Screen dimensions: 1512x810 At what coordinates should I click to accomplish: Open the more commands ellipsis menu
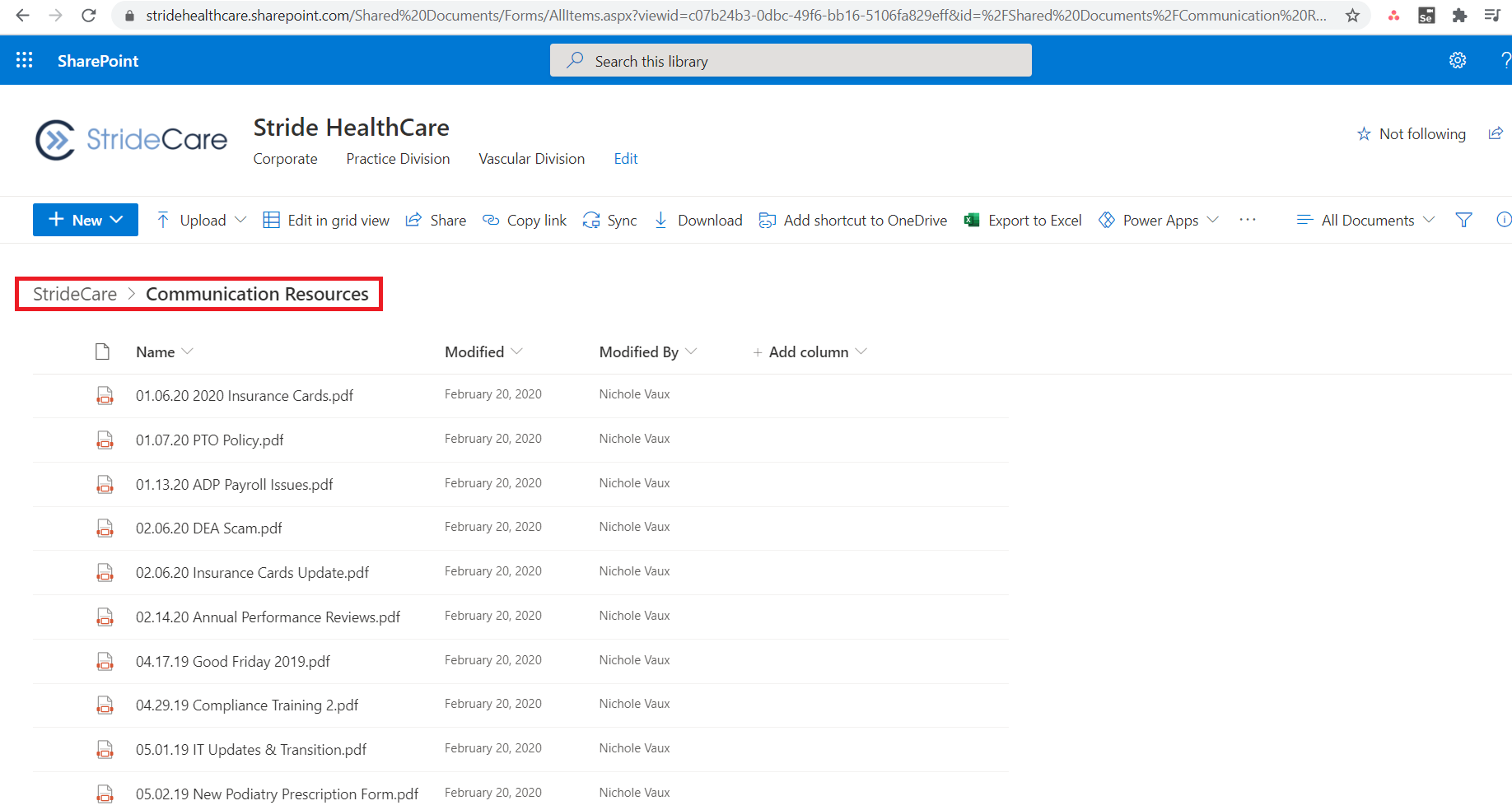tap(1248, 220)
